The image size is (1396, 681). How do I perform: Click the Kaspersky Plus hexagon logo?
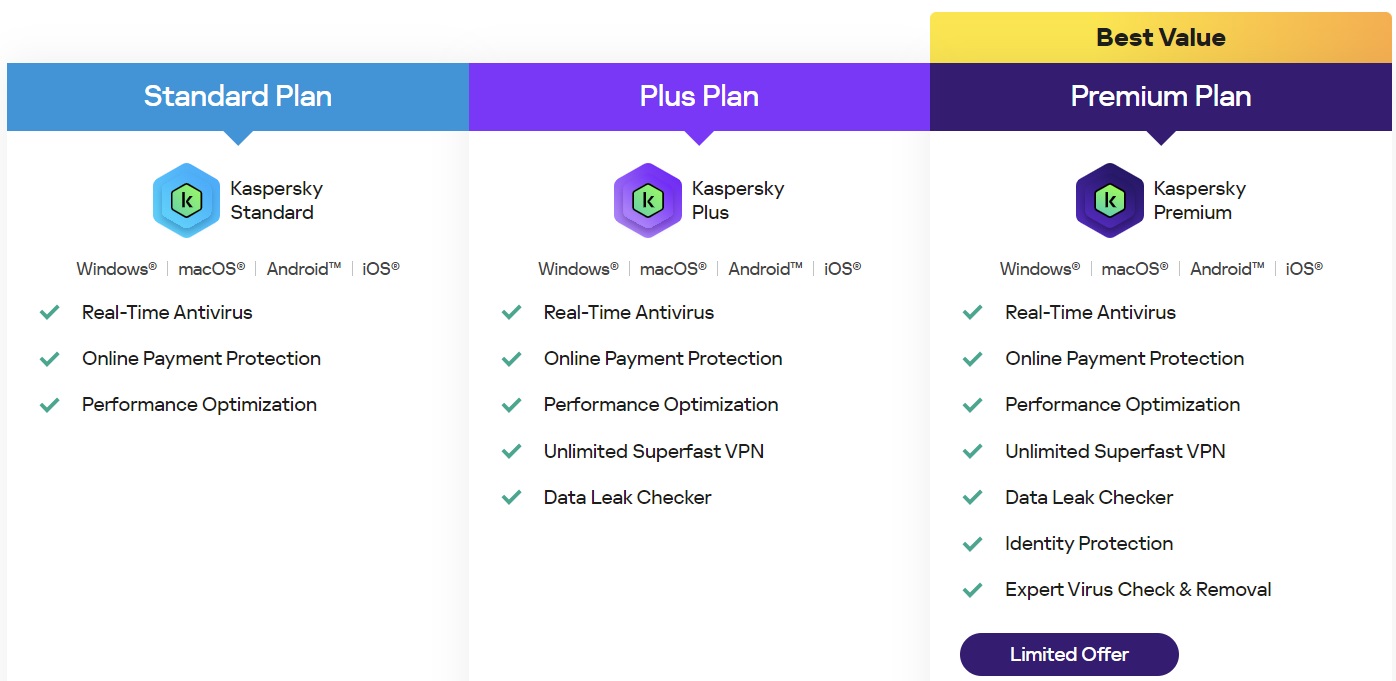[x=648, y=200]
